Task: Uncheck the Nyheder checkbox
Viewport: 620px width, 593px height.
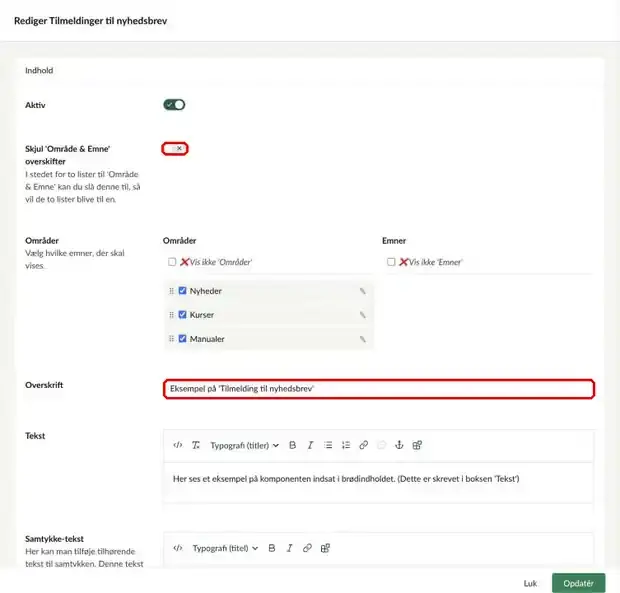Action: (182, 291)
